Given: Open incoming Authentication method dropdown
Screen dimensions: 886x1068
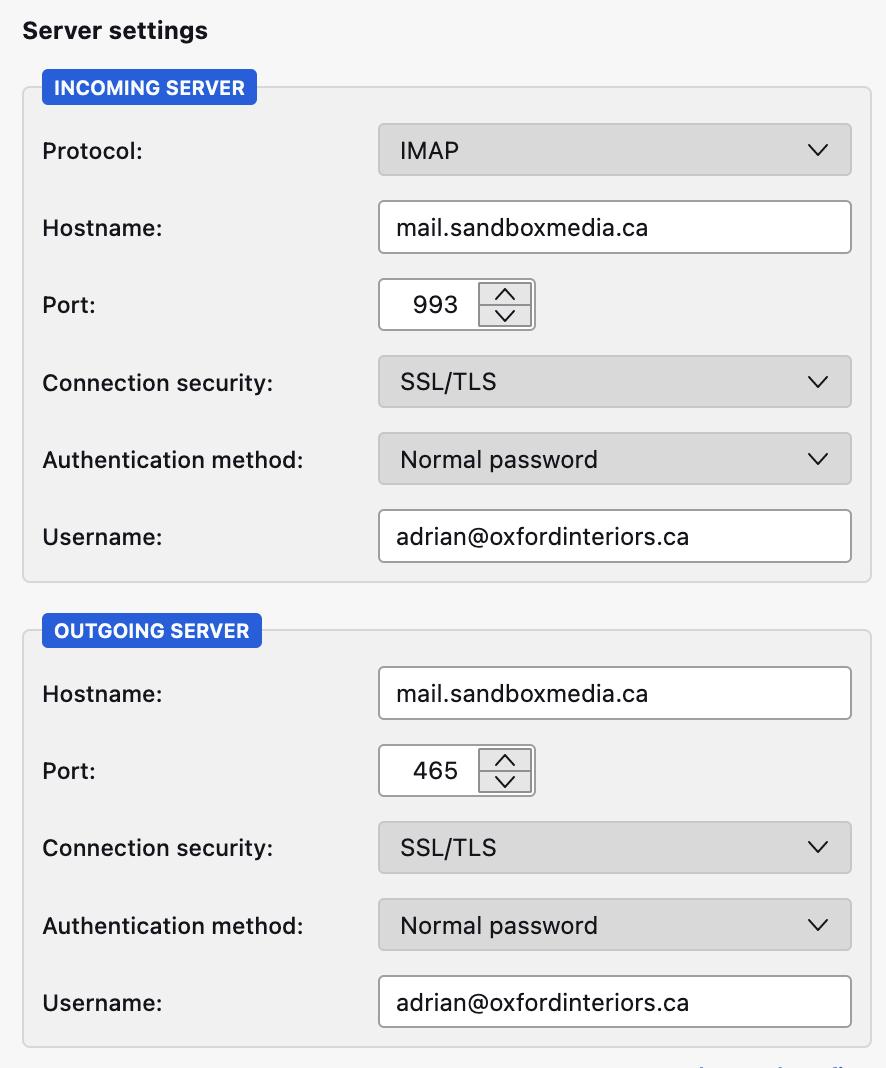Looking at the screenshot, I should [x=614, y=459].
